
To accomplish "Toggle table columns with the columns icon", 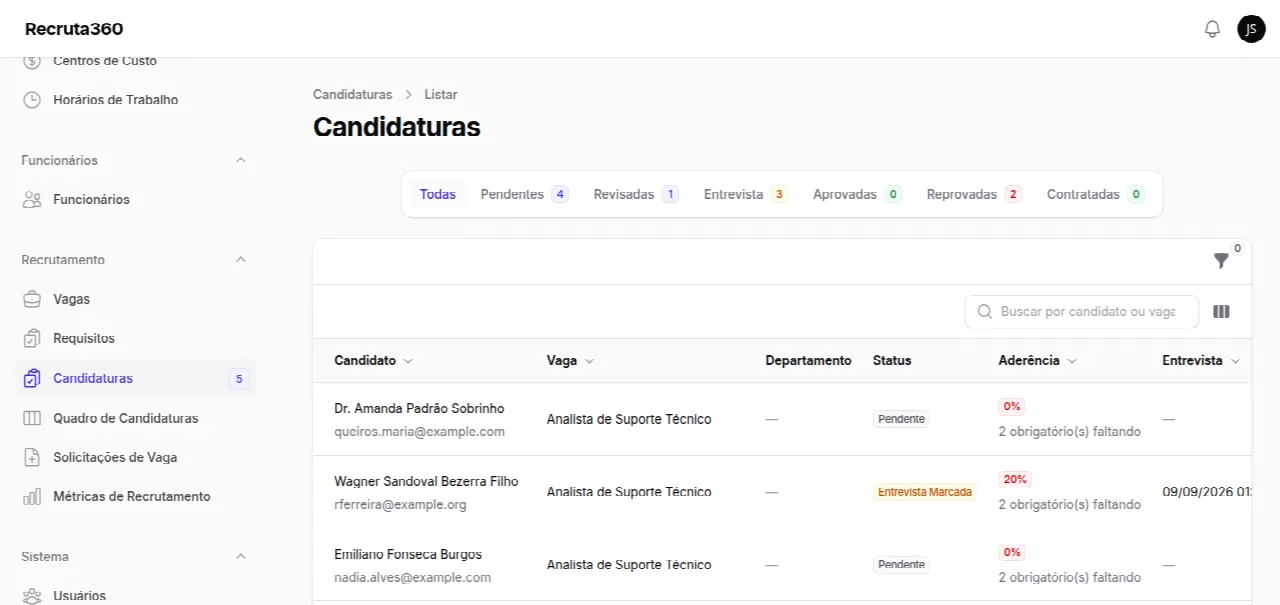I will pos(1221,312).
